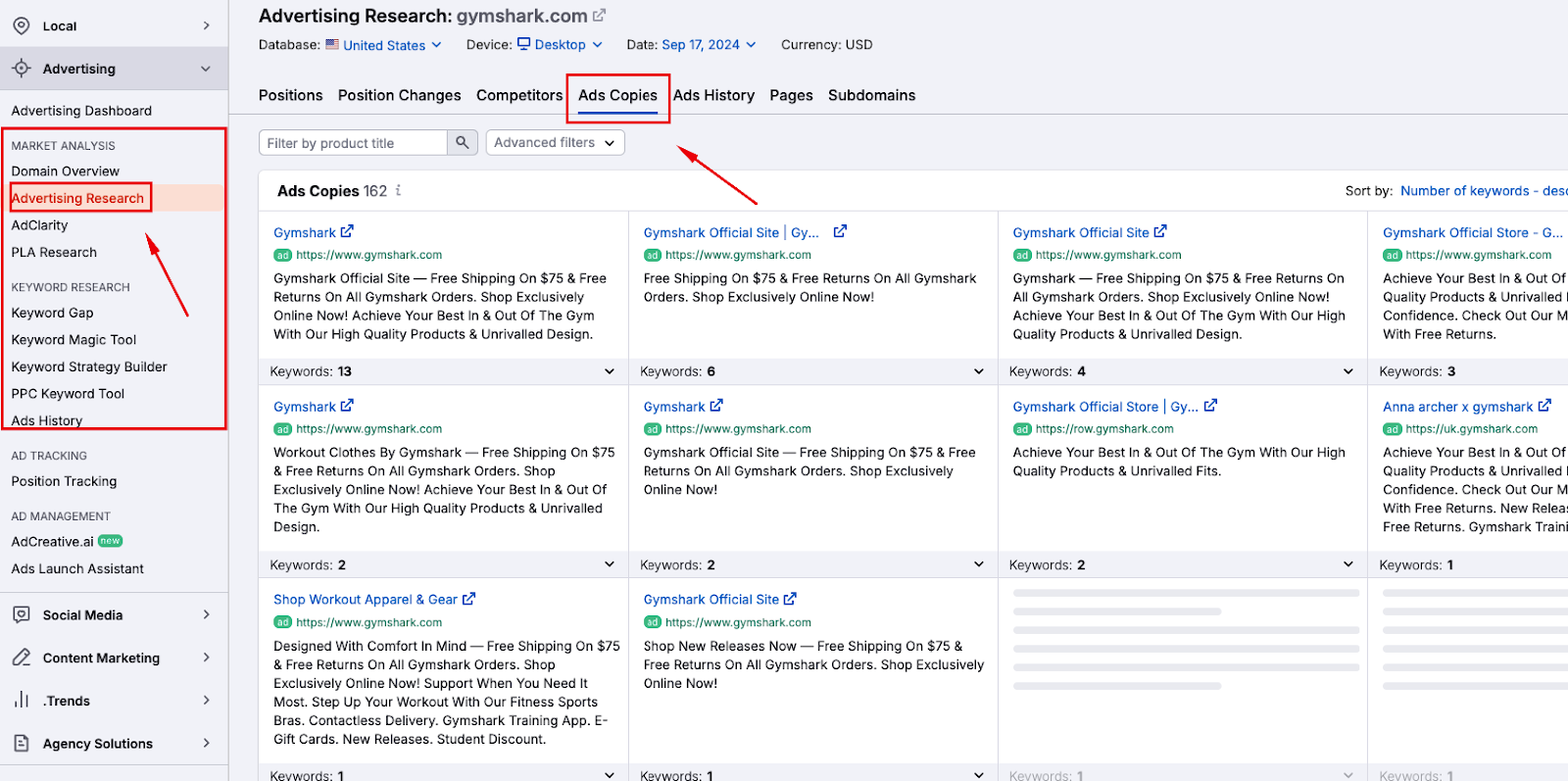Open Ads Launch Assistant
Image resolution: width=1568 pixels, height=781 pixels.
[77, 568]
